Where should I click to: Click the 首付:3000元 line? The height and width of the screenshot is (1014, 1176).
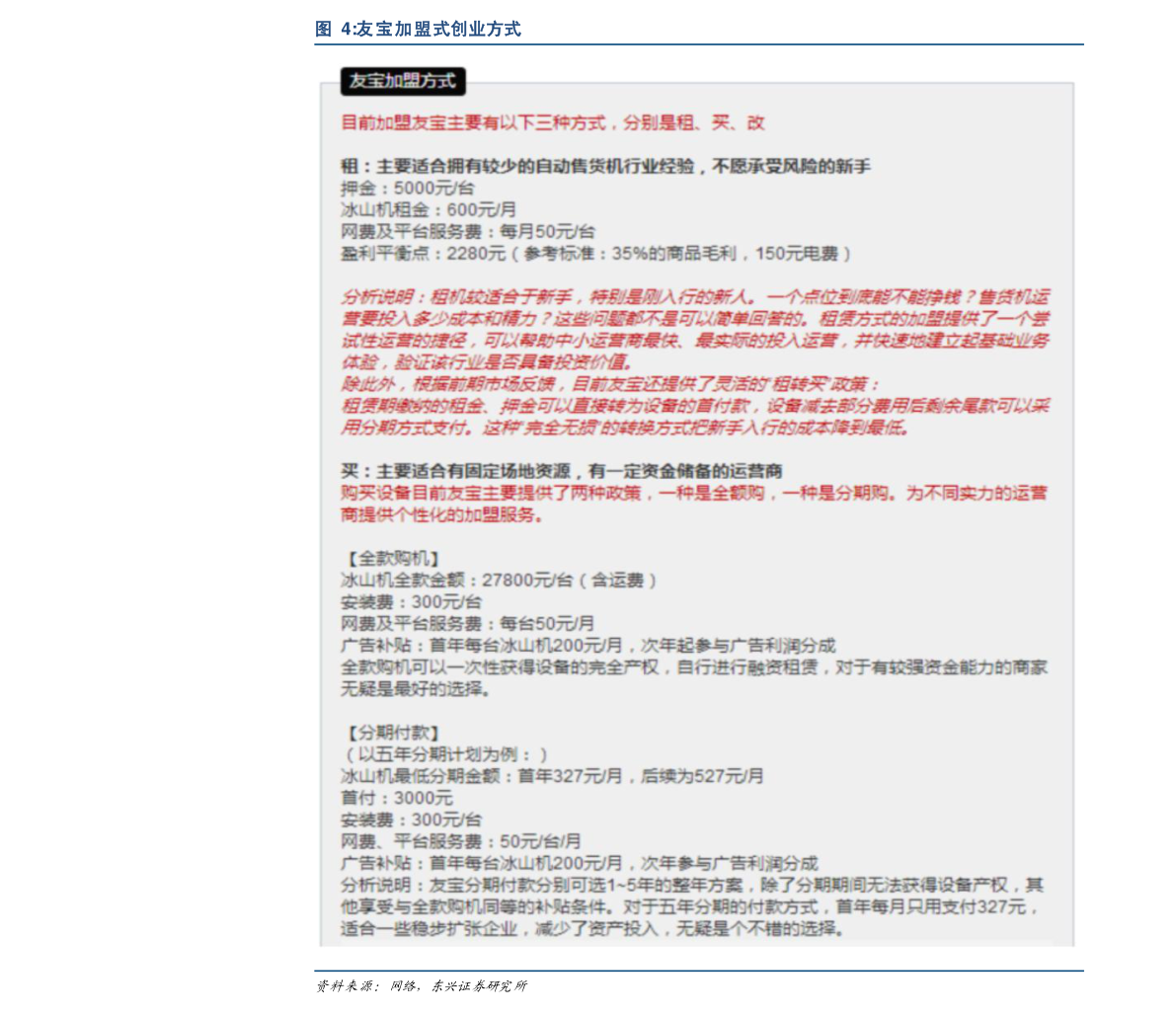tap(397, 798)
